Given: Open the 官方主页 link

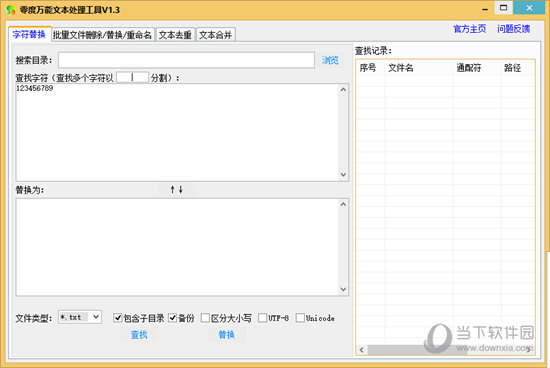Looking at the screenshot, I should point(470,29).
